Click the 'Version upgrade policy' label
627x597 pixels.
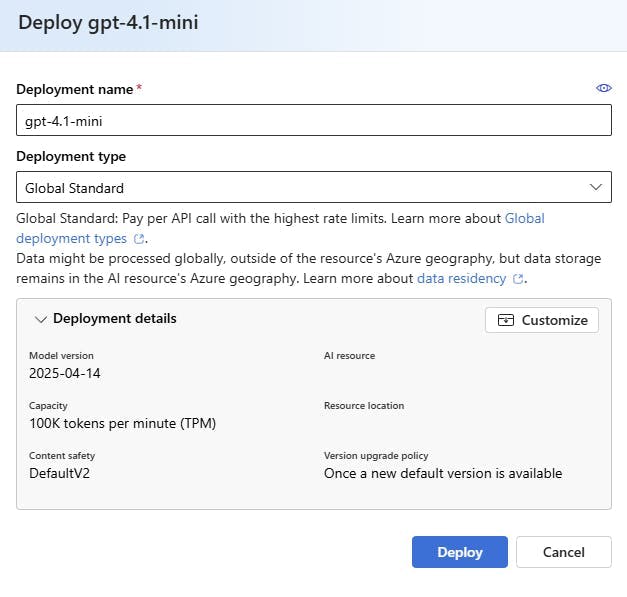coord(376,455)
